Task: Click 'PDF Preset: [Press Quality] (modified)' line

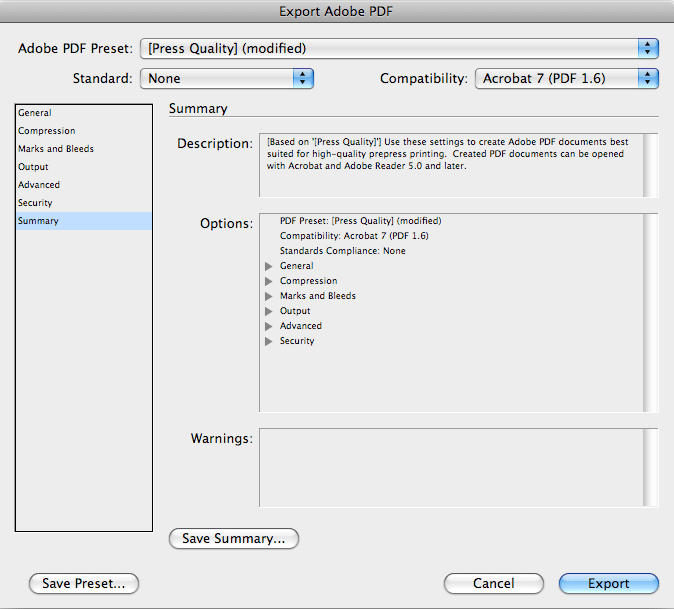Action: [361, 221]
